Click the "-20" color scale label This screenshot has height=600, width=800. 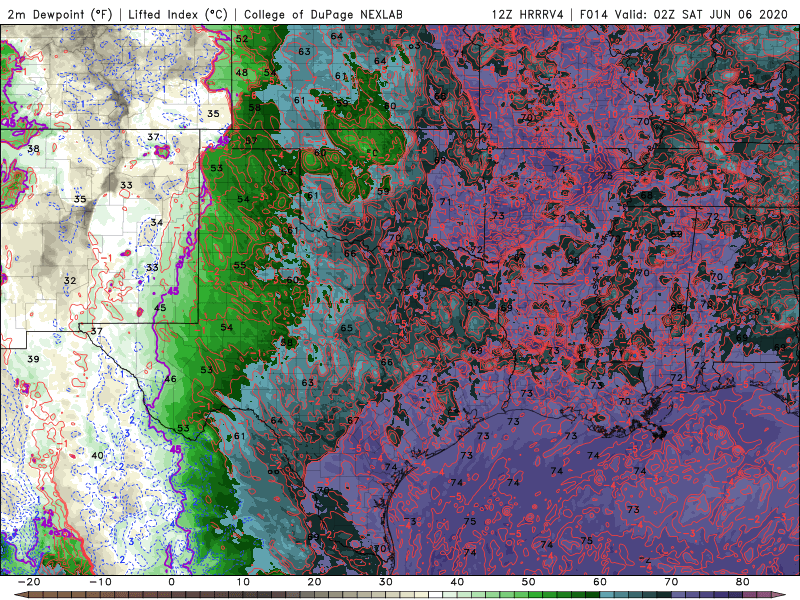point(29,582)
